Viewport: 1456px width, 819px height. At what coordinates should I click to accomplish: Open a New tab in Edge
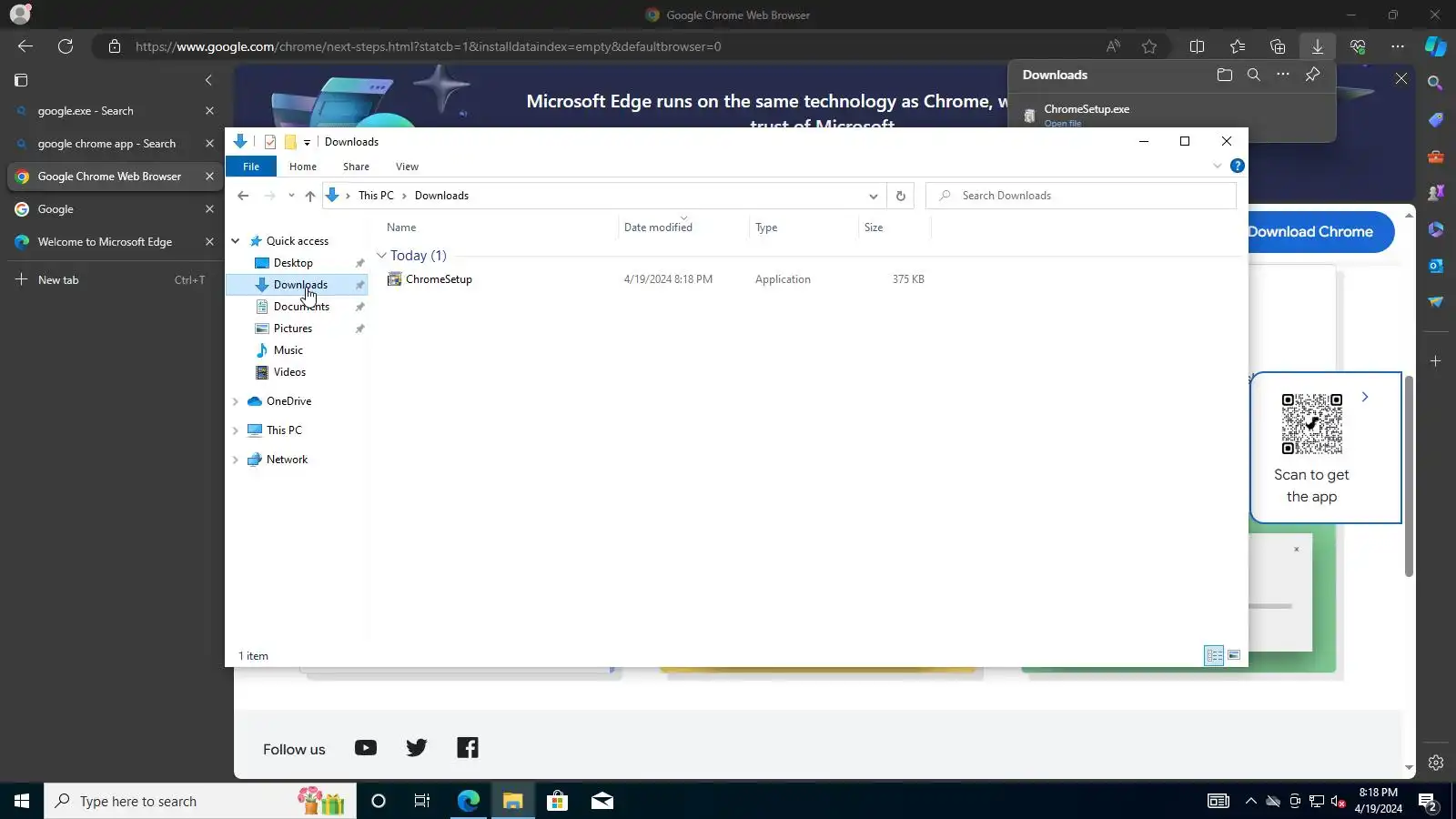58,280
